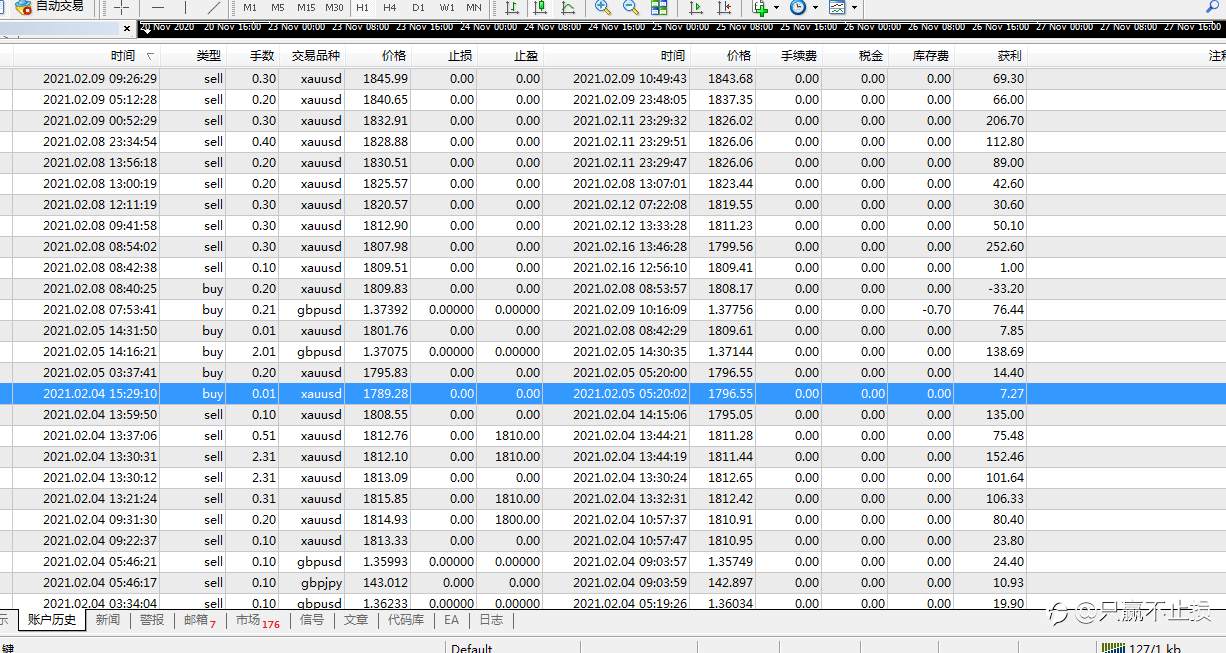This screenshot has width=1226, height=653.
Task: Sort by the 止盈 column header
Action: tap(526, 56)
